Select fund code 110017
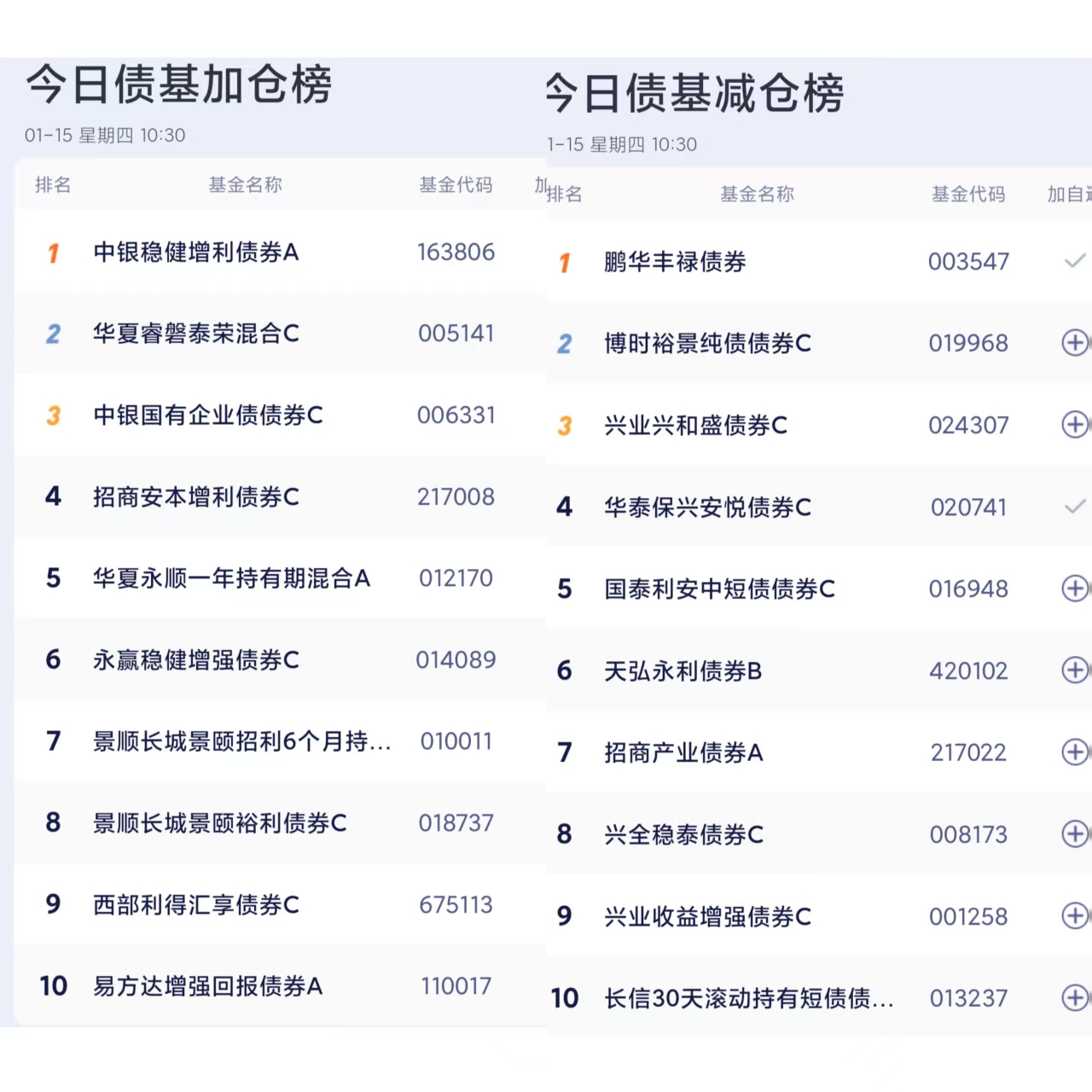 pyautogui.click(x=456, y=986)
